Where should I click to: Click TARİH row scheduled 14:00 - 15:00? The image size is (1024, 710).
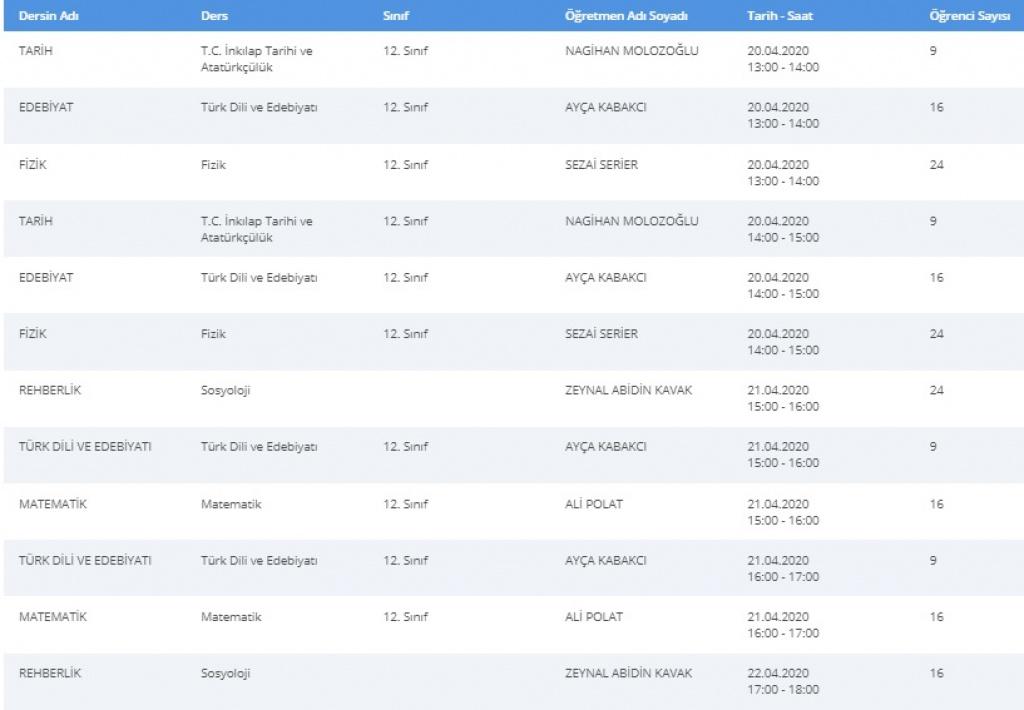pos(512,229)
